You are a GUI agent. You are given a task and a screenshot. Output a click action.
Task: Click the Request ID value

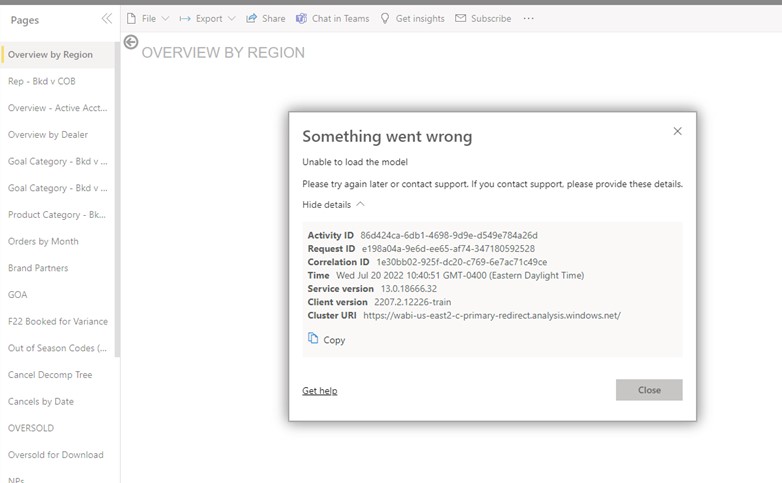point(448,248)
